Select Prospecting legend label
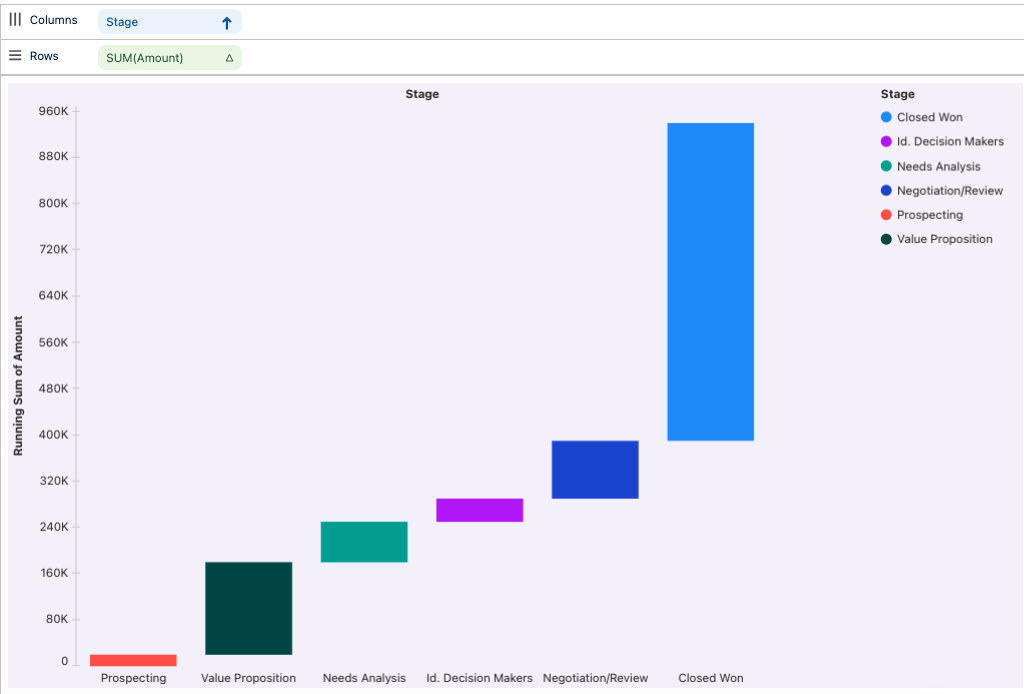The image size is (1024, 694). pos(930,215)
